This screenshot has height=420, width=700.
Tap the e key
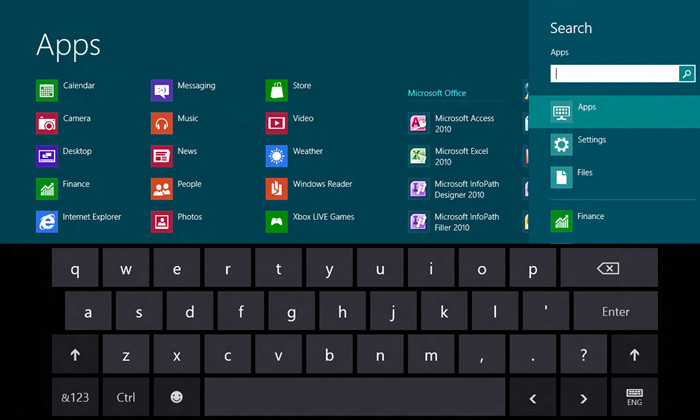coord(177,268)
